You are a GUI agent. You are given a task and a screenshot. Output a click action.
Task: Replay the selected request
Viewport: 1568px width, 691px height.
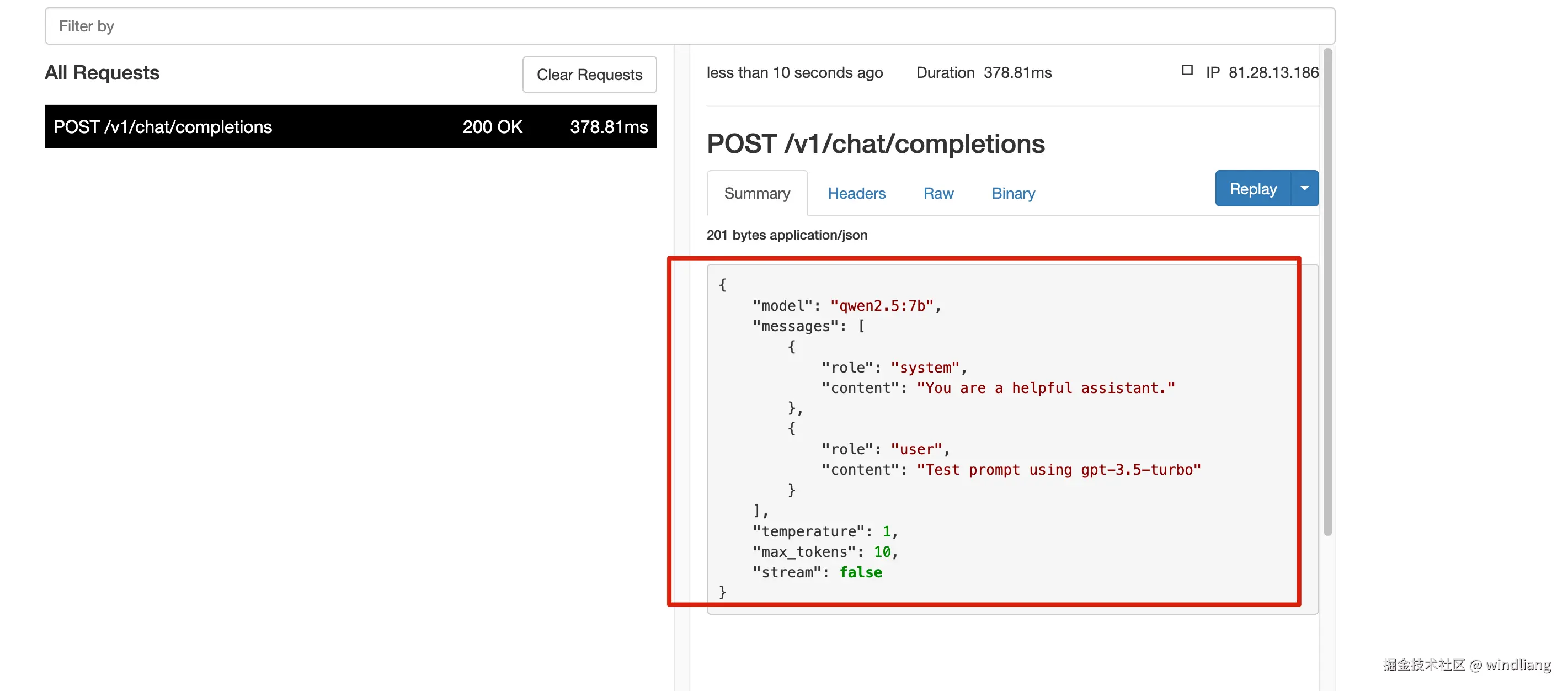(x=1253, y=188)
